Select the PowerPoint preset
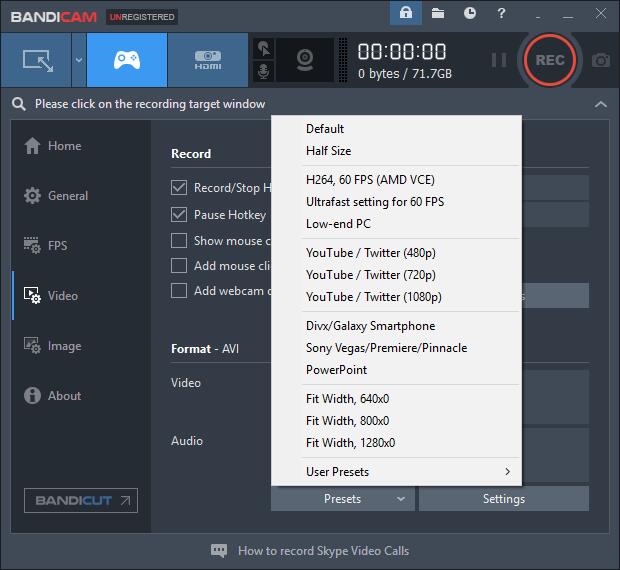 click(x=397, y=370)
